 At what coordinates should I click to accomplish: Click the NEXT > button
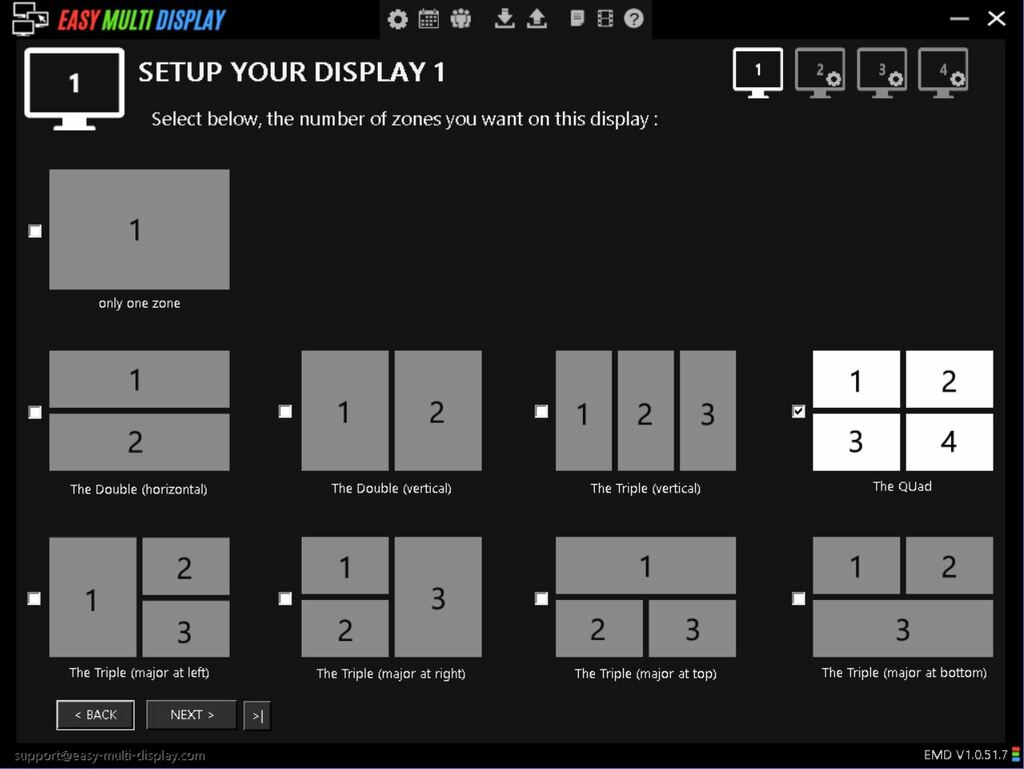coord(190,714)
